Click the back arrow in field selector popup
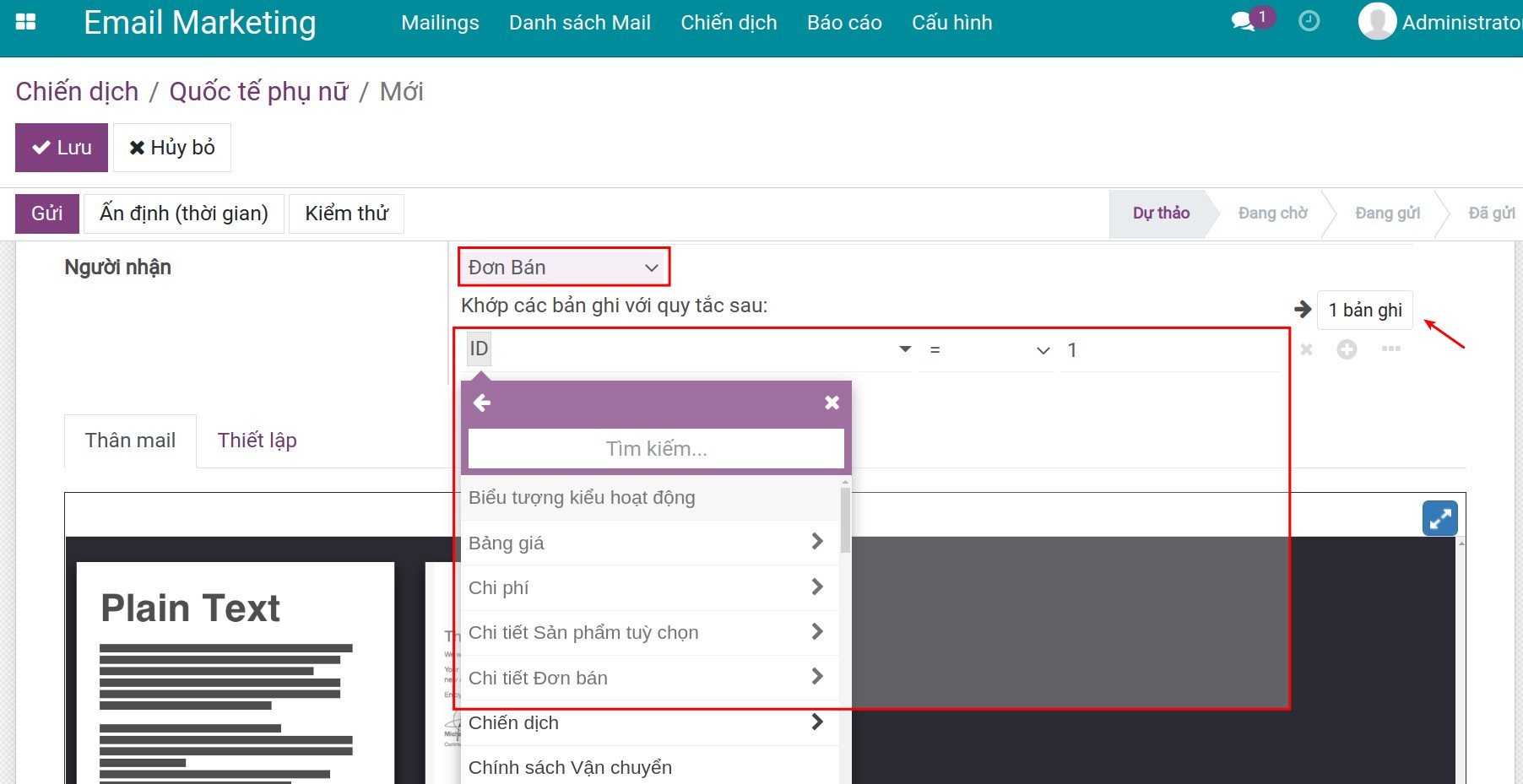 click(482, 403)
